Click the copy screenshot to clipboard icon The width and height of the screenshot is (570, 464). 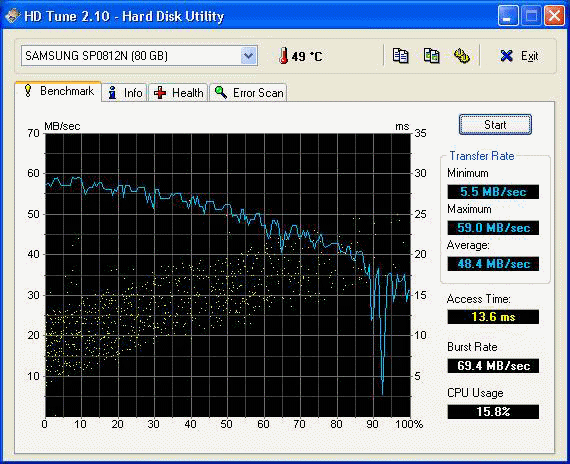(x=431, y=56)
